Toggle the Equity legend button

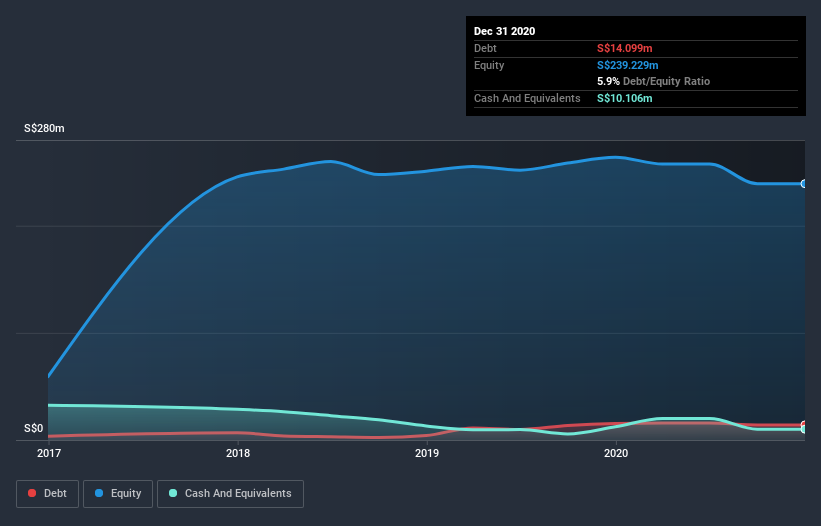click(x=118, y=494)
